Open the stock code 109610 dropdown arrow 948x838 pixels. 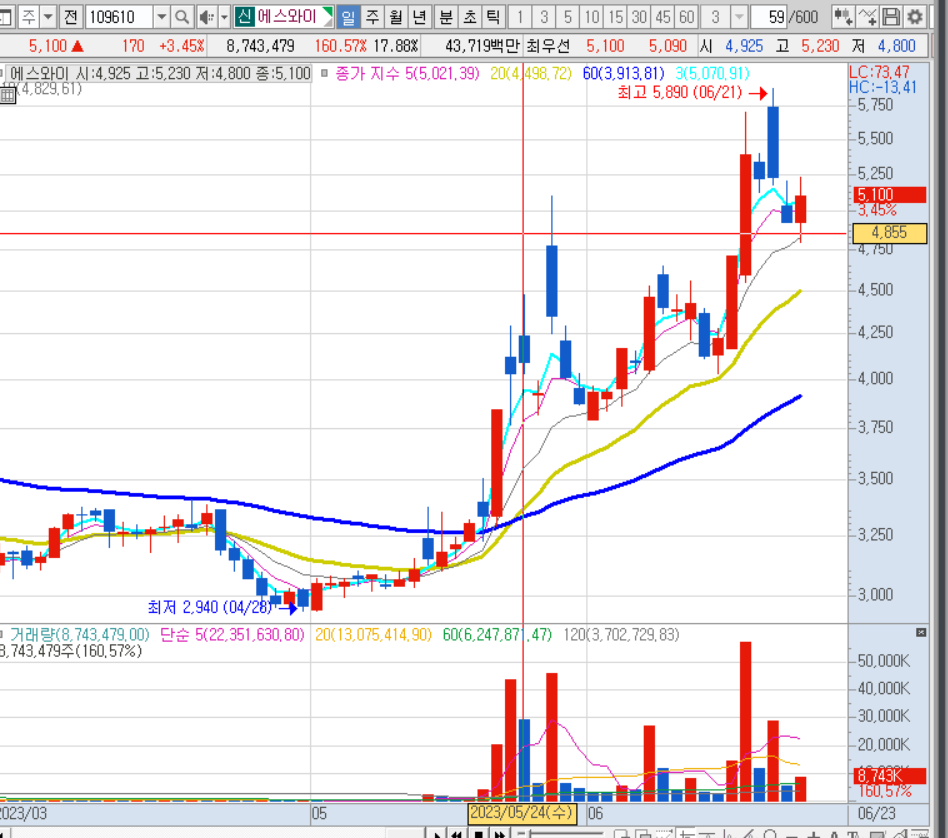pyautogui.click(x=161, y=17)
